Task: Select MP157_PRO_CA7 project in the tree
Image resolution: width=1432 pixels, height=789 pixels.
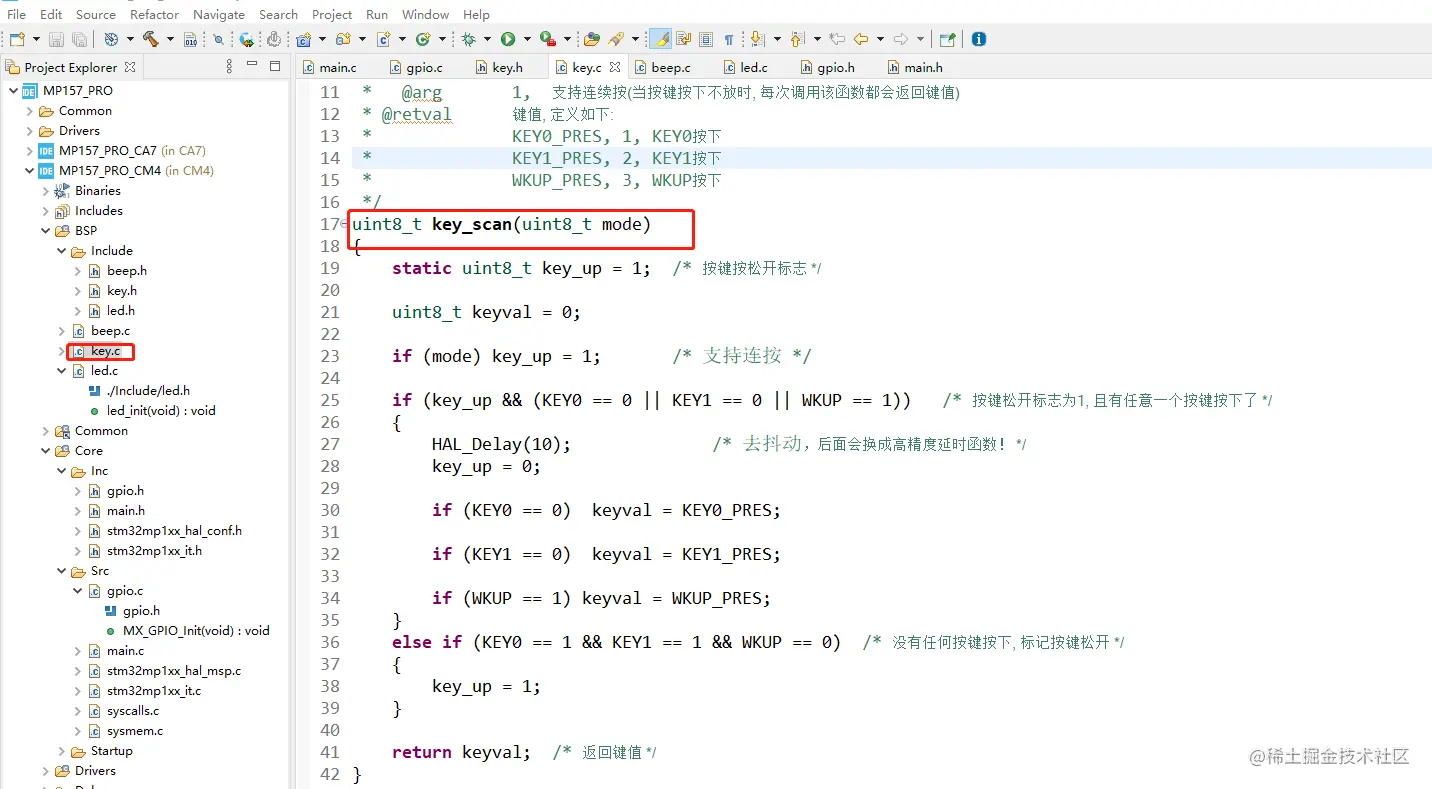Action: point(107,151)
